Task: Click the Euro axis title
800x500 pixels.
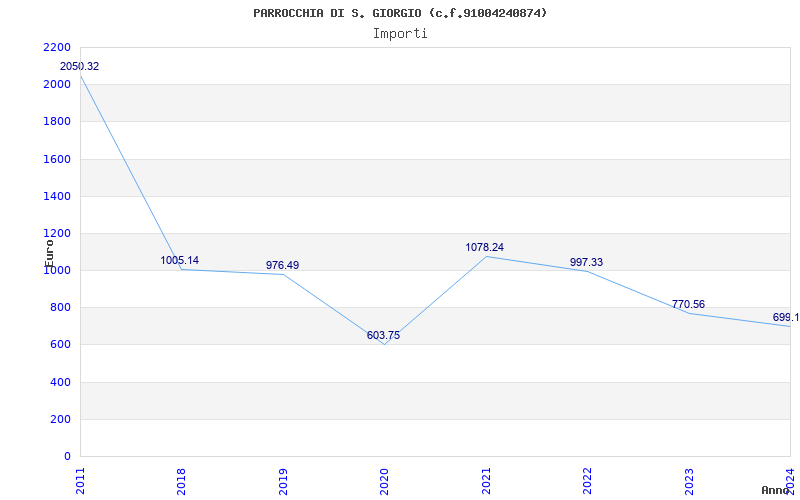Action: coord(49,253)
